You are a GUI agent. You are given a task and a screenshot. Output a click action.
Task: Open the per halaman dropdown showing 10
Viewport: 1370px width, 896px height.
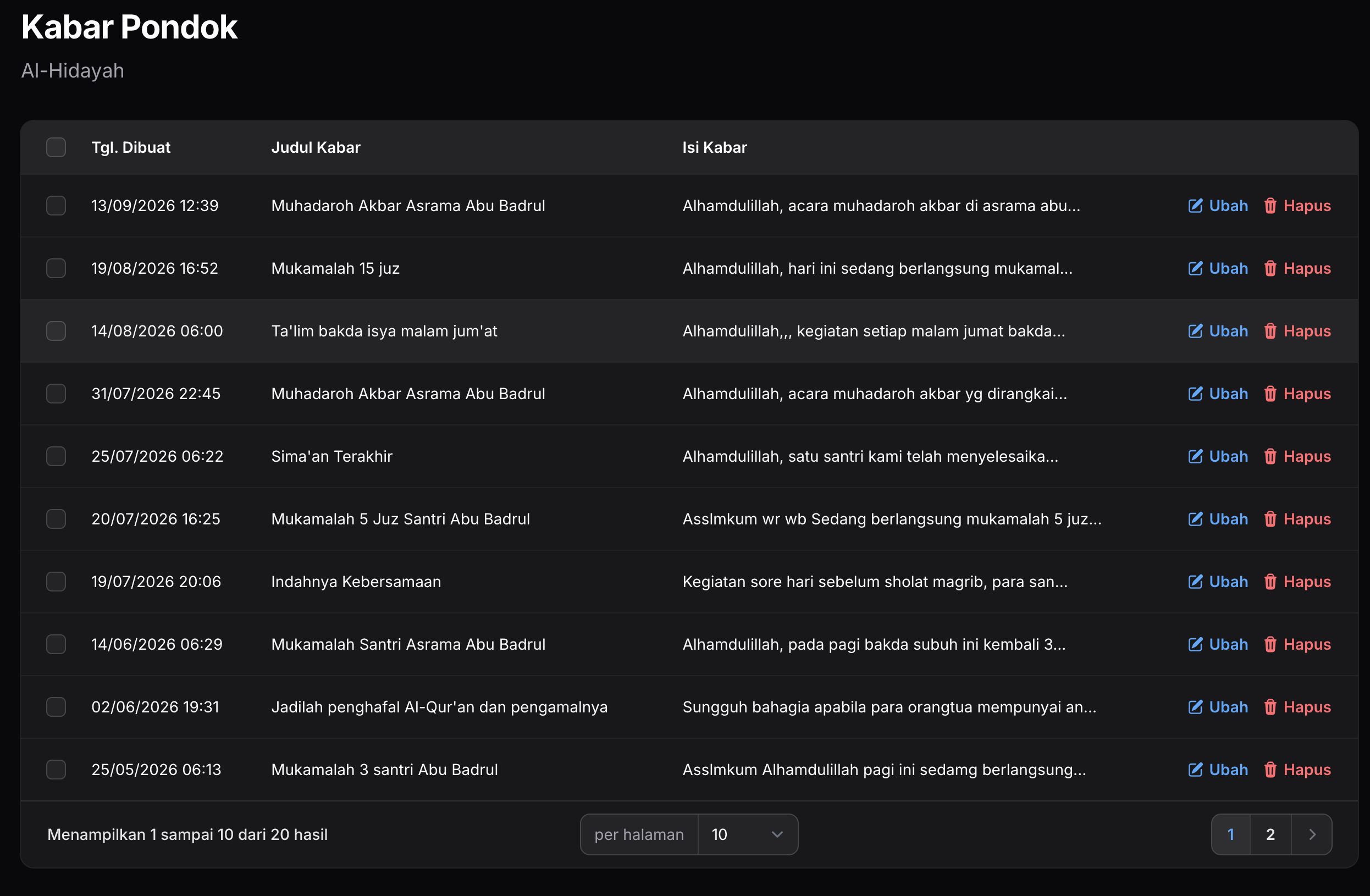[747, 834]
